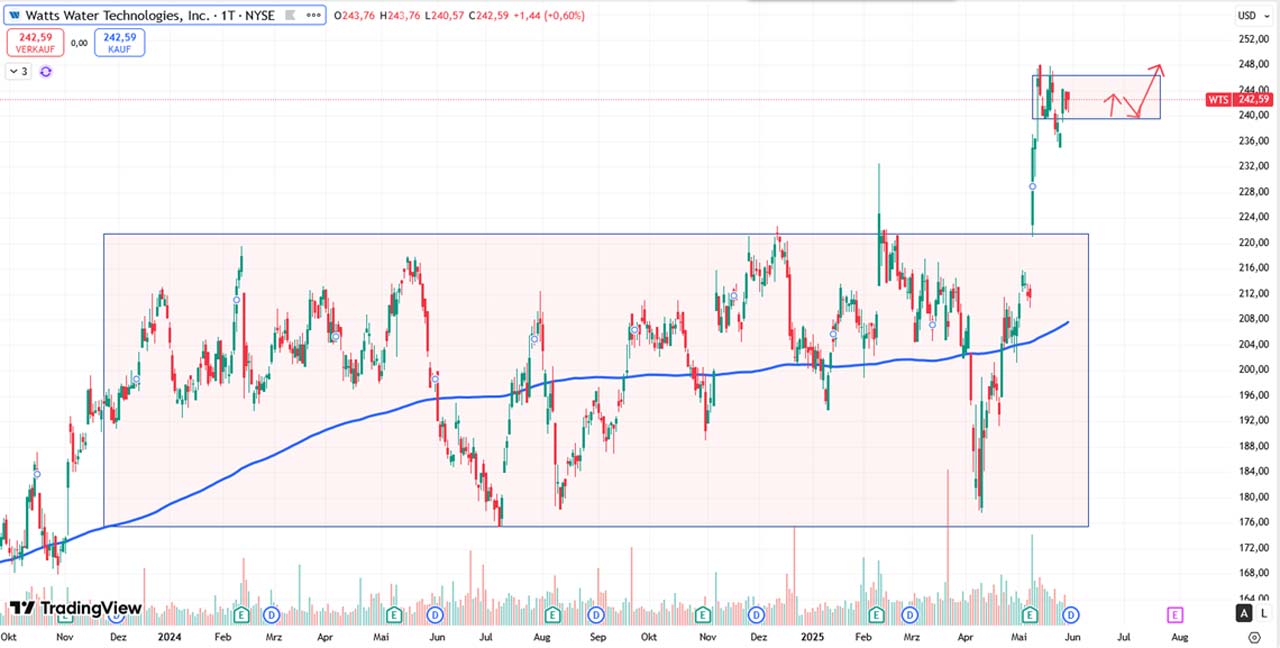The width and height of the screenshot is (1280, 648).
Task: Open the three-dot more menu beside the symbol
Action: click(314, 16)
